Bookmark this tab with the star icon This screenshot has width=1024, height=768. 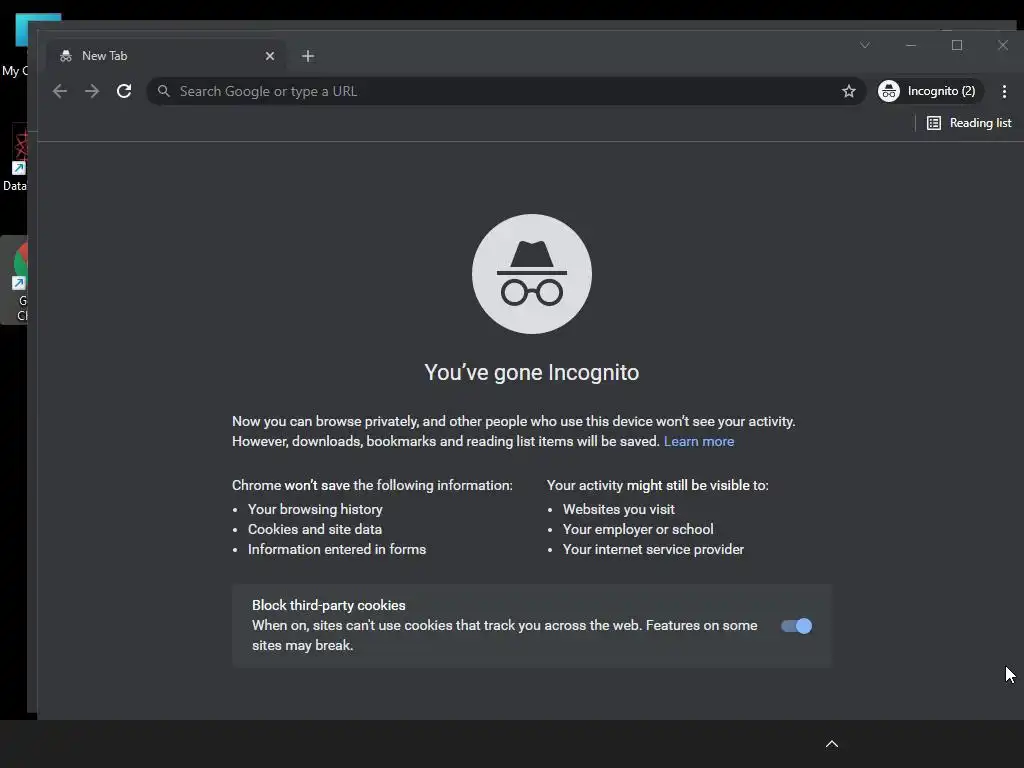pos(848,91)
